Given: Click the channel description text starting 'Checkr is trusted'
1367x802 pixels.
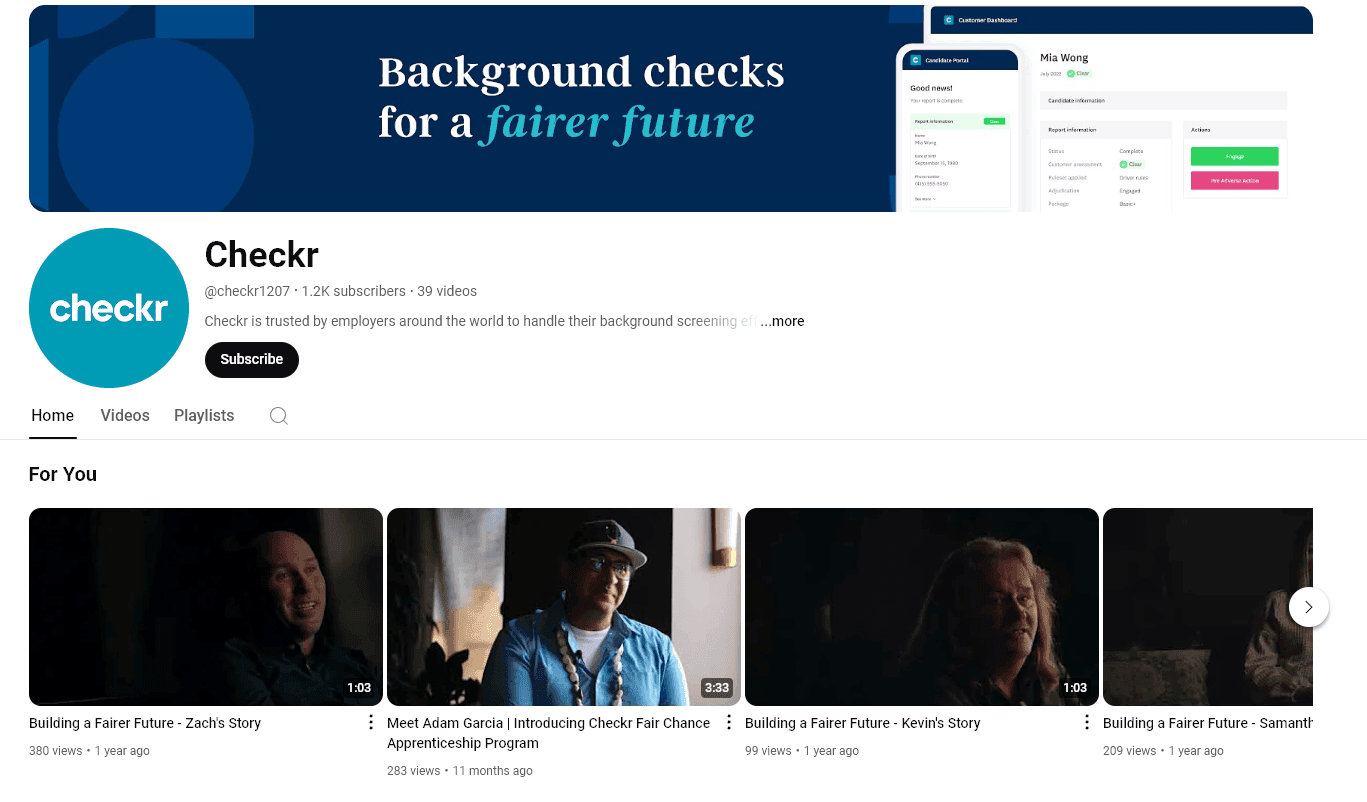Looking at the screenshot, I should (481, 321).
